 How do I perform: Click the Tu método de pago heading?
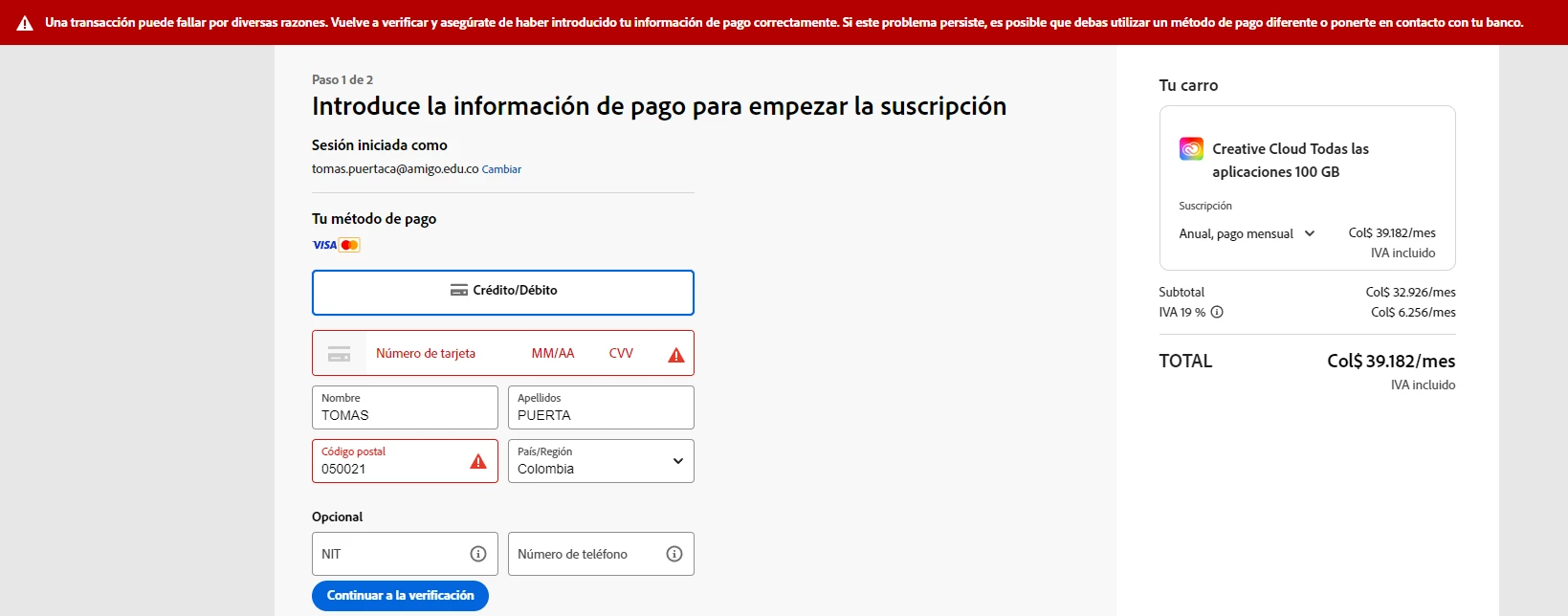(x=374, y=219)
